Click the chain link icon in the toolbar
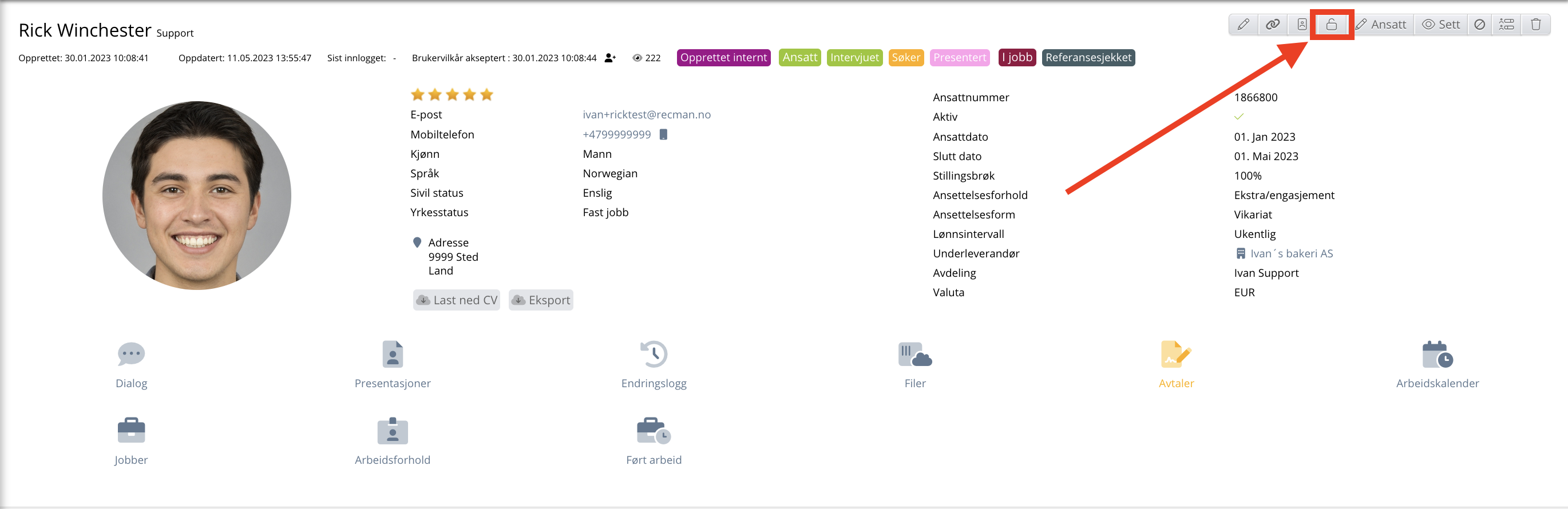The image size is (1568, 509). (1272, 25)
